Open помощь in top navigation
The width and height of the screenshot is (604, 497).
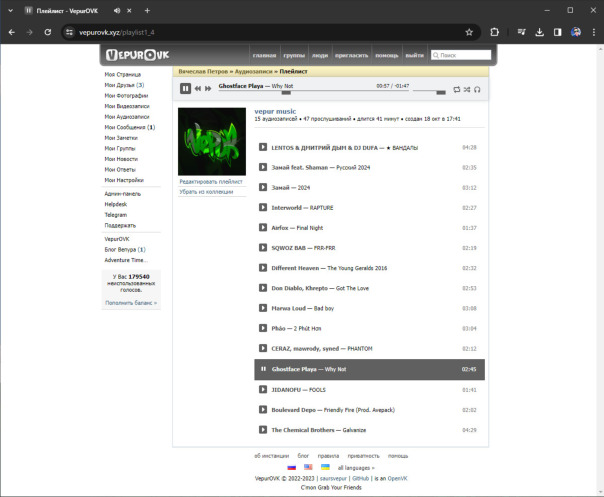pos(387,55)
